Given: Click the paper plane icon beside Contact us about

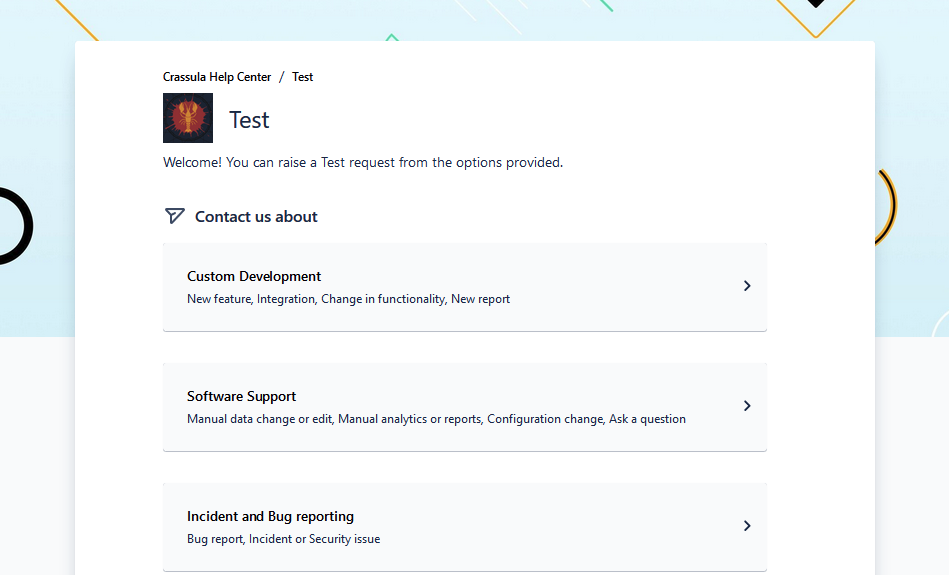Looking at the screenshot, I should tap(174, 216).
